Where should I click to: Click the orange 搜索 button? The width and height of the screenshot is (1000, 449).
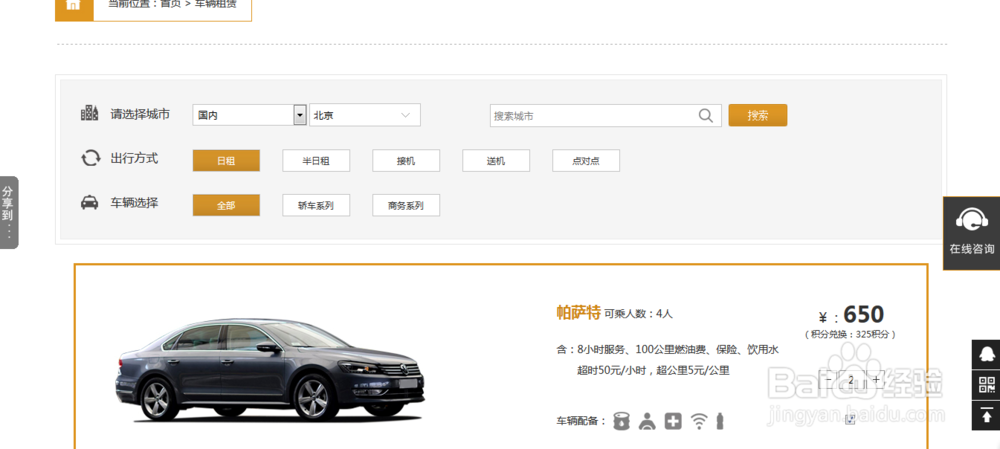click(x=758, y=115)
